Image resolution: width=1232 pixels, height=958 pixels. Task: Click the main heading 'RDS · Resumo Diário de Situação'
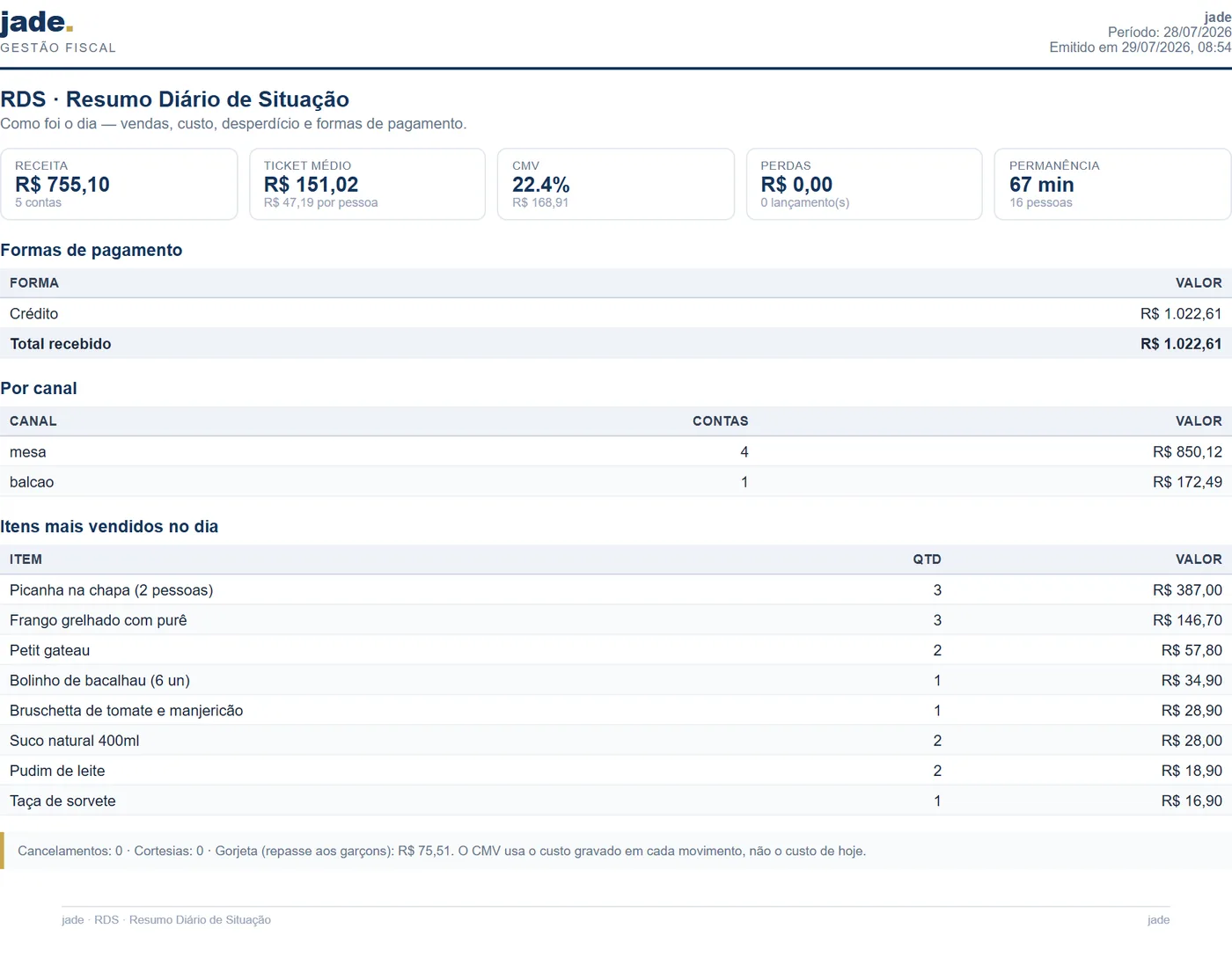pos(175,99)
